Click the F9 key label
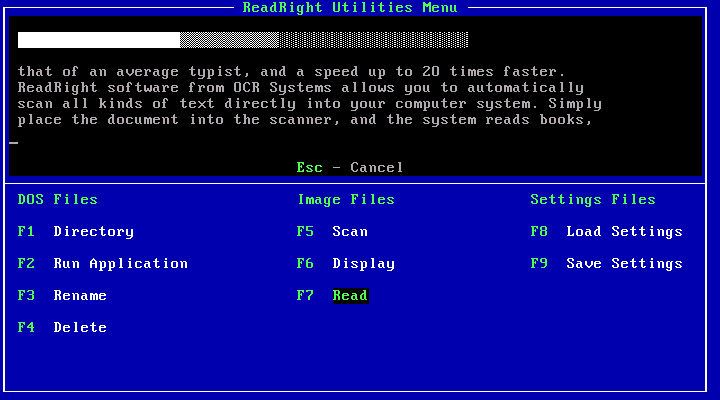Viewport: 720px width, 400px height. (539, 264)
